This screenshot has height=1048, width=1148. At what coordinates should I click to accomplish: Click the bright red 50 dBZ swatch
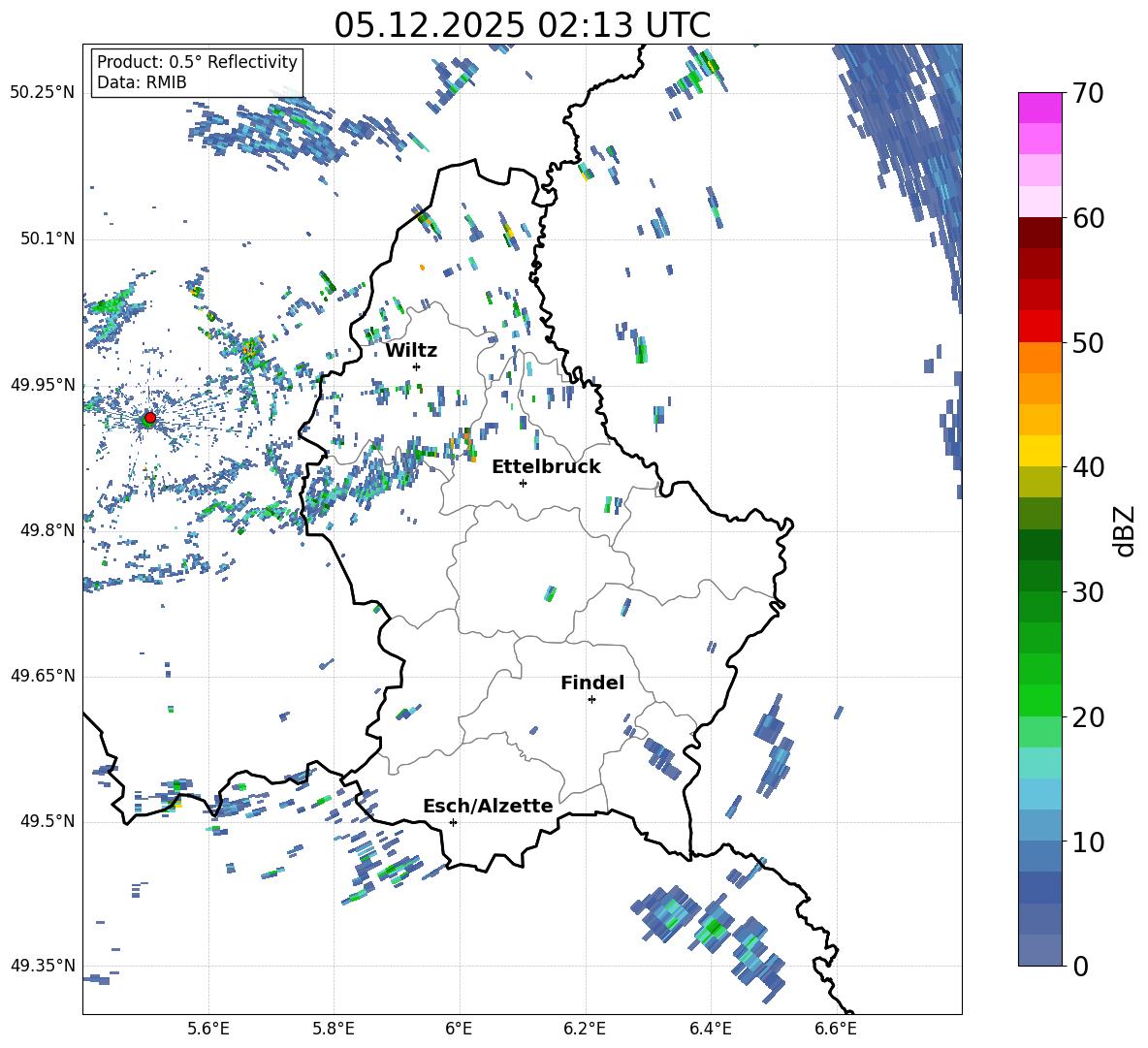tap(1039, 327)
